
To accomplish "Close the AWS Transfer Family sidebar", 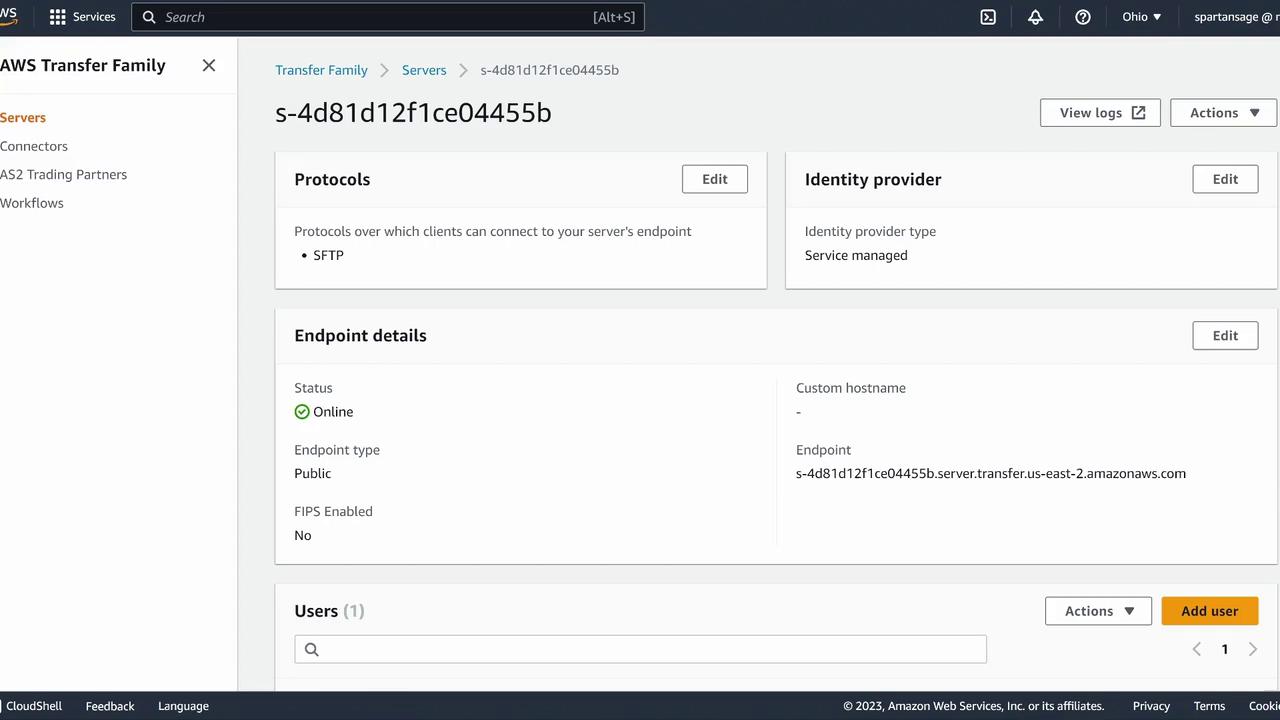I will click(208, 65).
